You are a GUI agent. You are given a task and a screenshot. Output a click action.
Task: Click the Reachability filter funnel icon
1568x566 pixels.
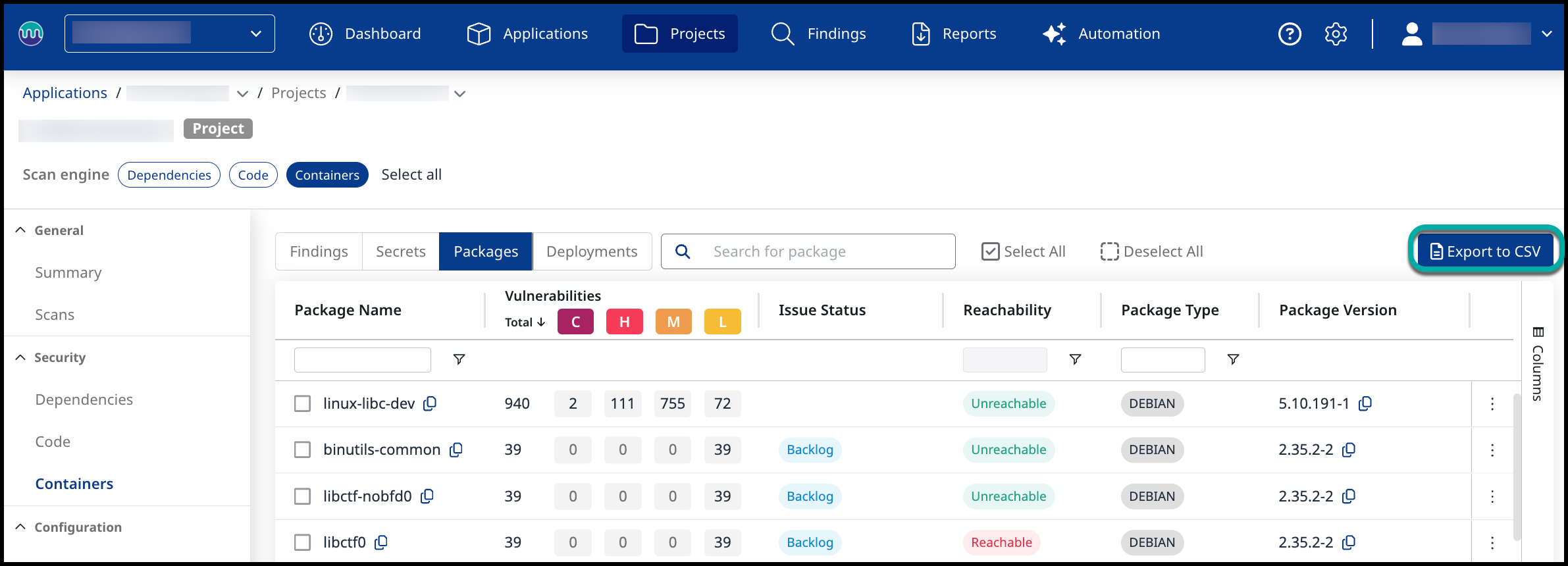tap(1075, 359)
